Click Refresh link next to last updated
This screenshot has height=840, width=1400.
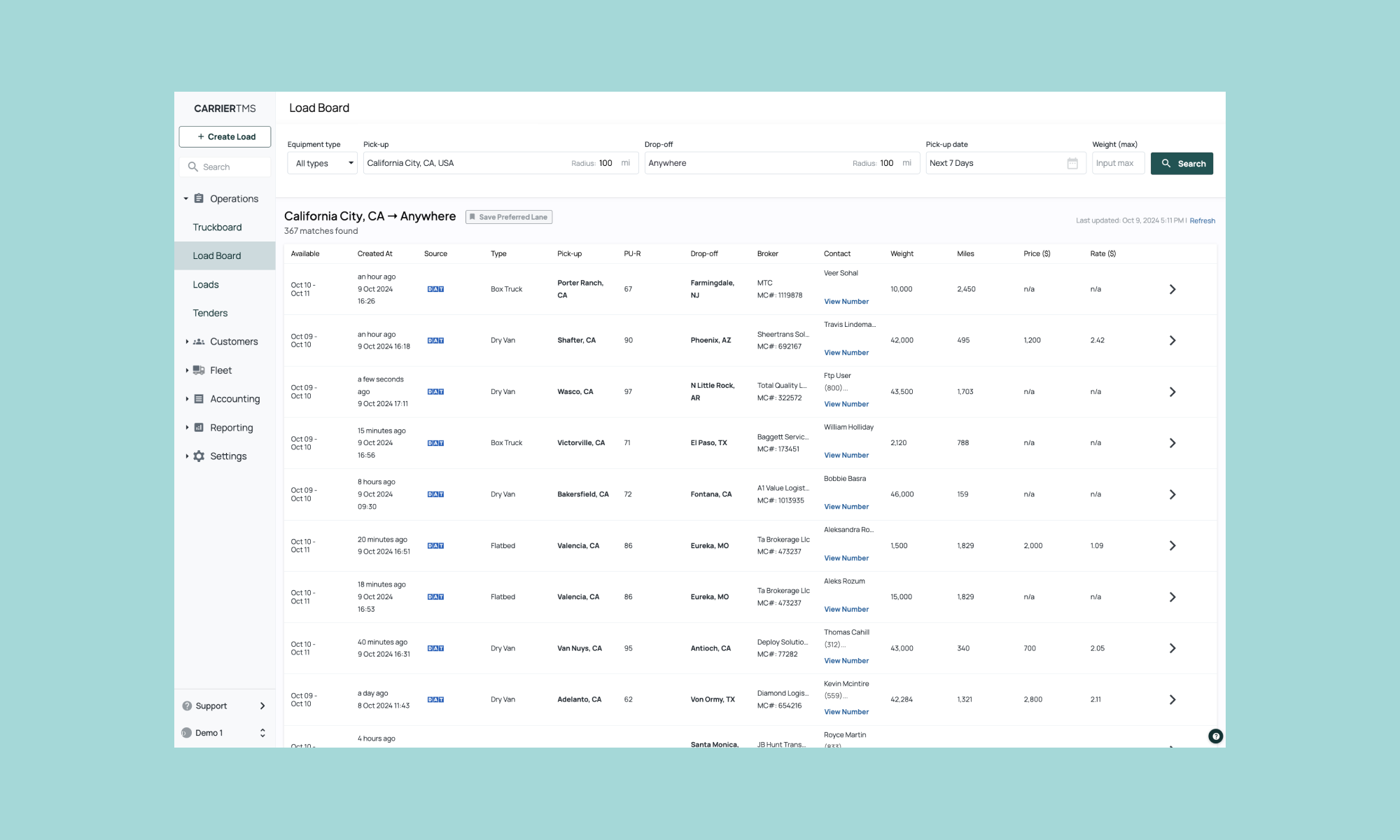[1202, 220]
